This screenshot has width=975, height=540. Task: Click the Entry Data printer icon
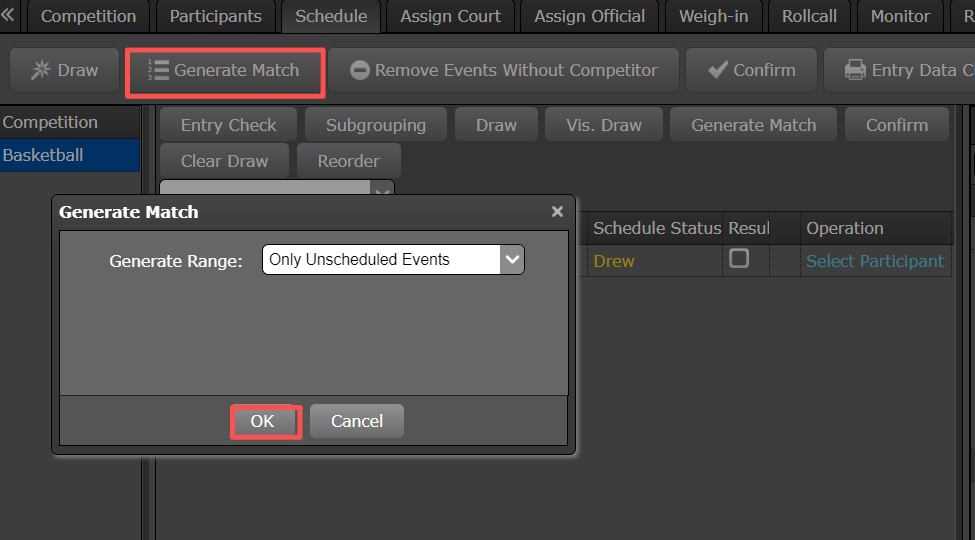pos(855,70)
